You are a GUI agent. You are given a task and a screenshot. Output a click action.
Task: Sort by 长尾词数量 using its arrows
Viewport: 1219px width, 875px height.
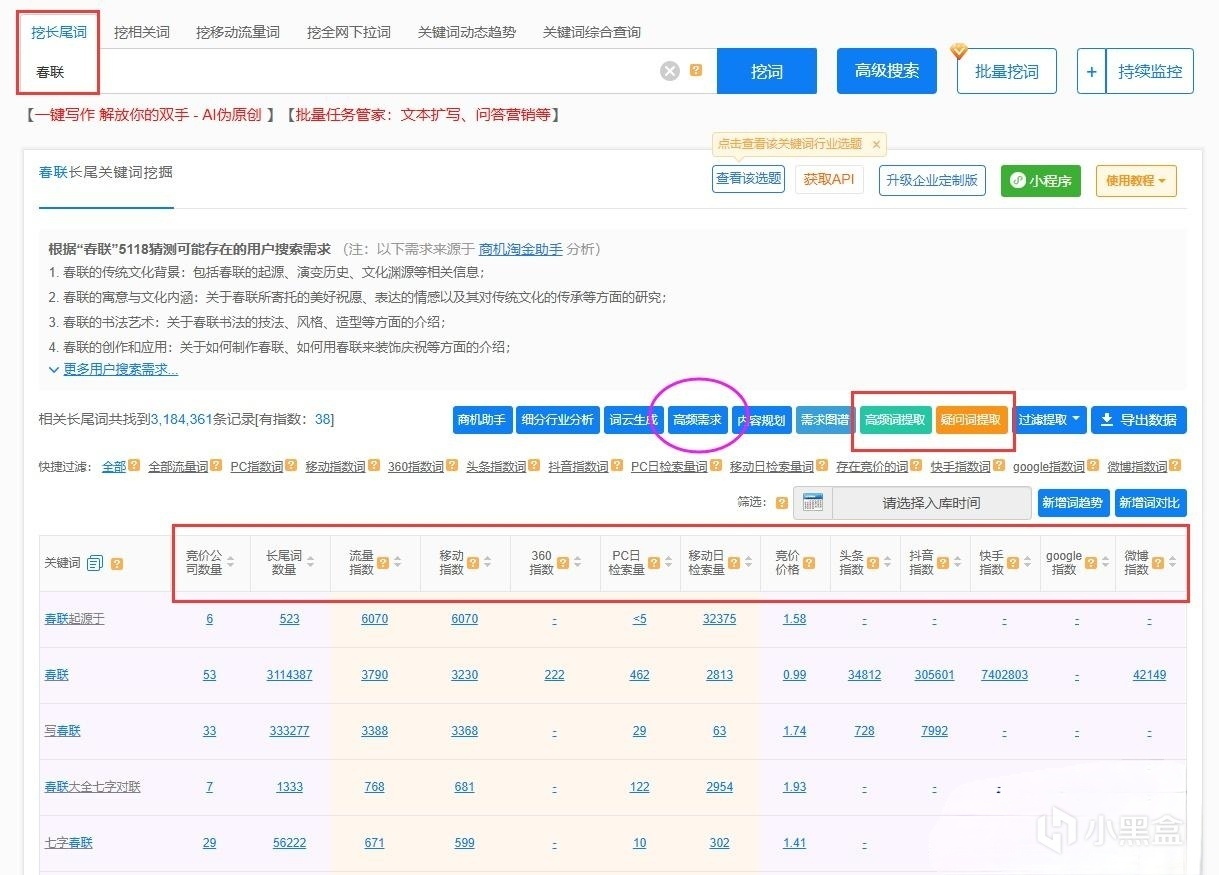pyautogui.click(x=311, y=563)
